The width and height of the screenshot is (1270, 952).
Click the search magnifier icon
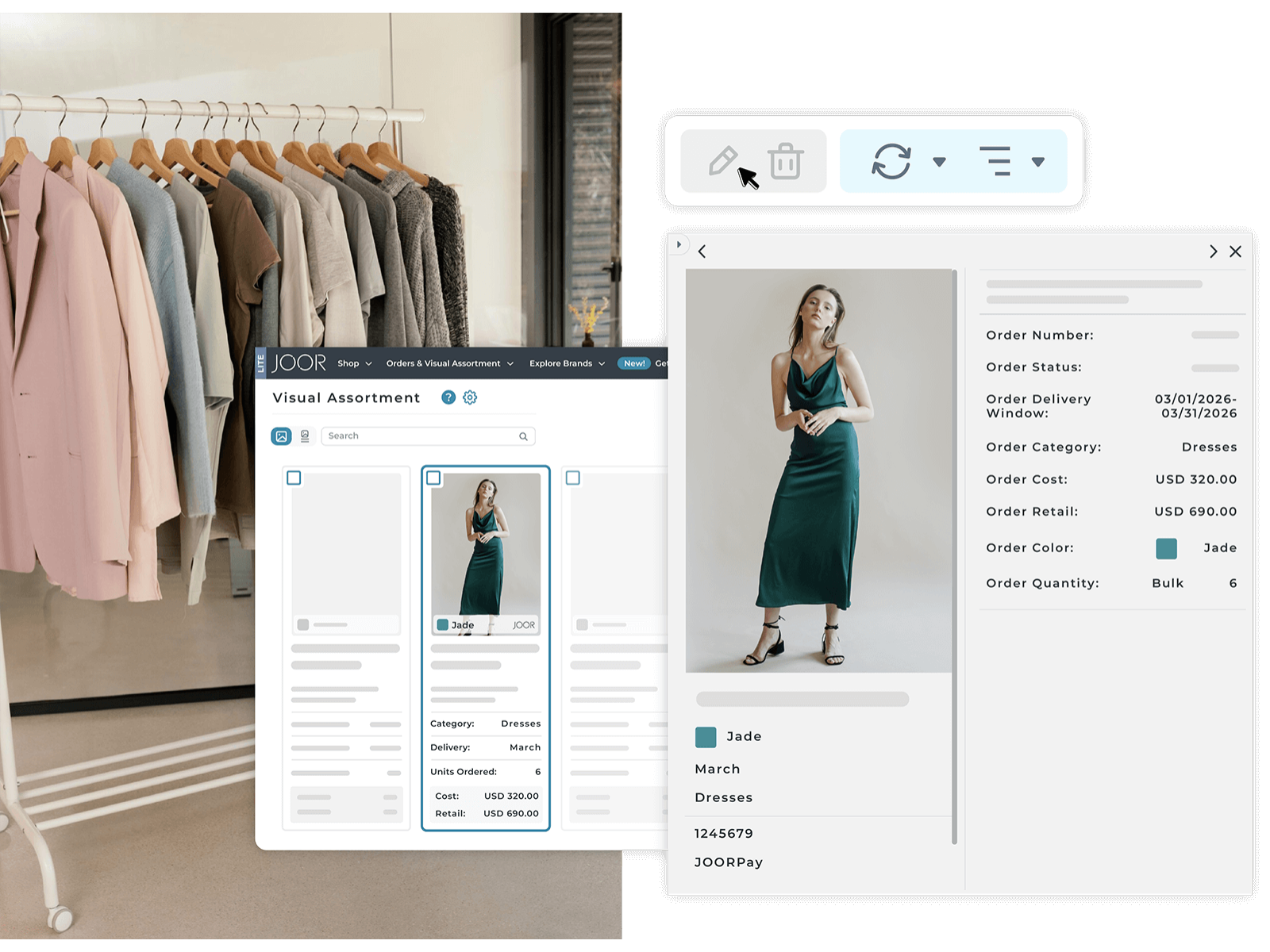pos(523,436)
